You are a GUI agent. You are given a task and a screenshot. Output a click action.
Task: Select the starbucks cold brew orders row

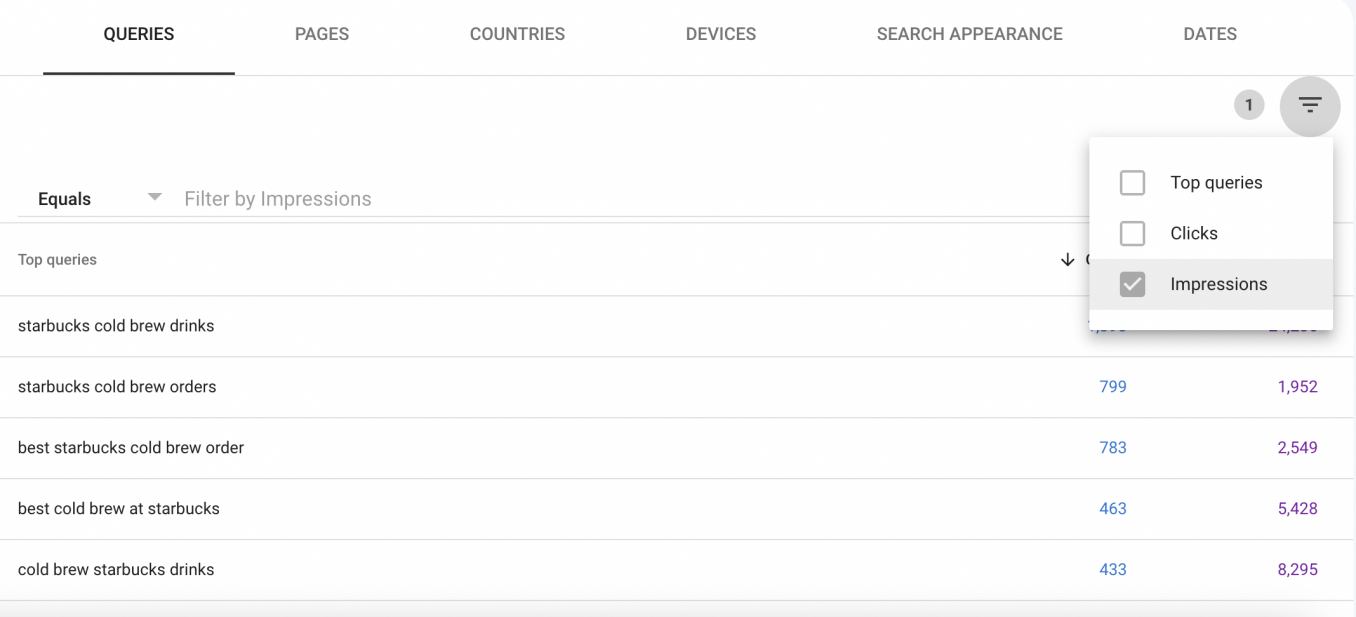pyautogui.click(x=117, y=387)
